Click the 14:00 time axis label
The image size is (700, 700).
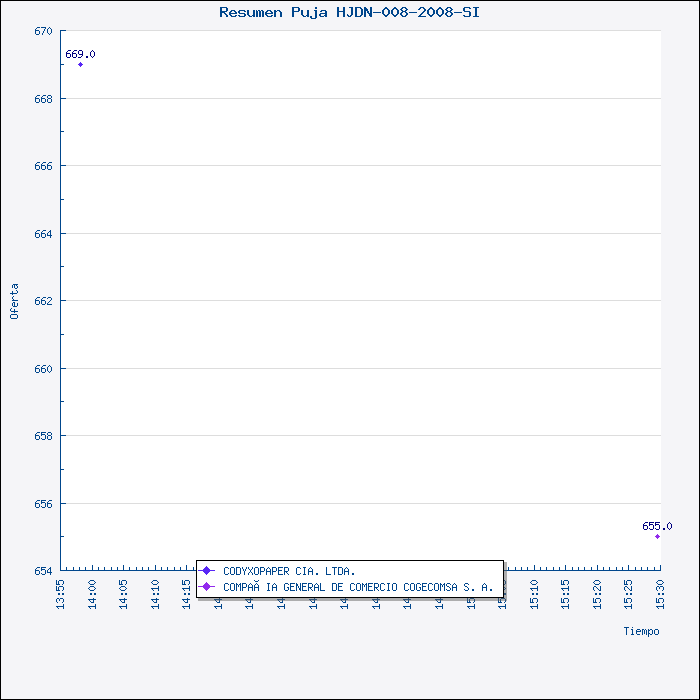(93, 592)
